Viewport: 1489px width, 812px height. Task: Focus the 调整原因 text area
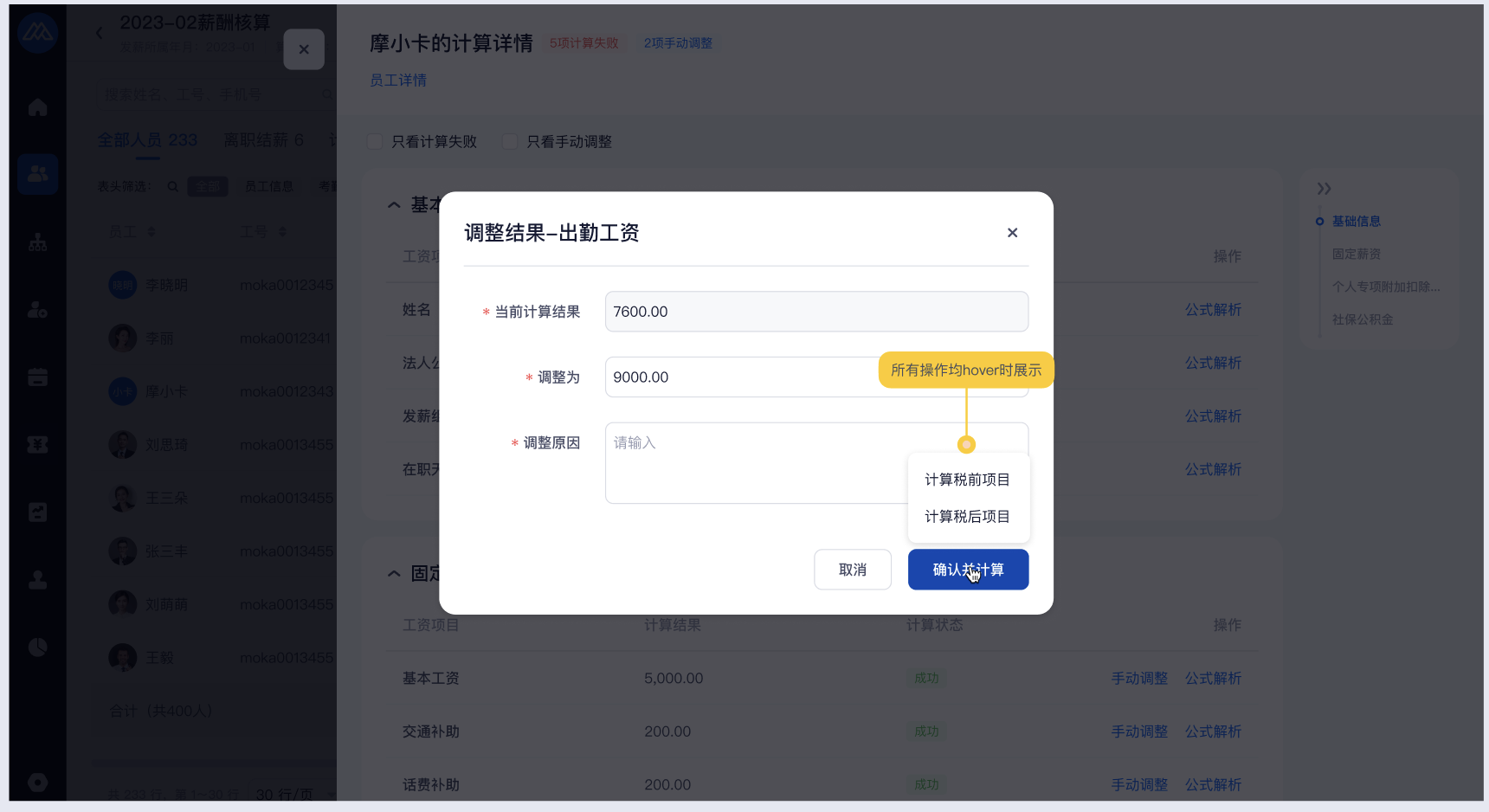tap(753, 463)
